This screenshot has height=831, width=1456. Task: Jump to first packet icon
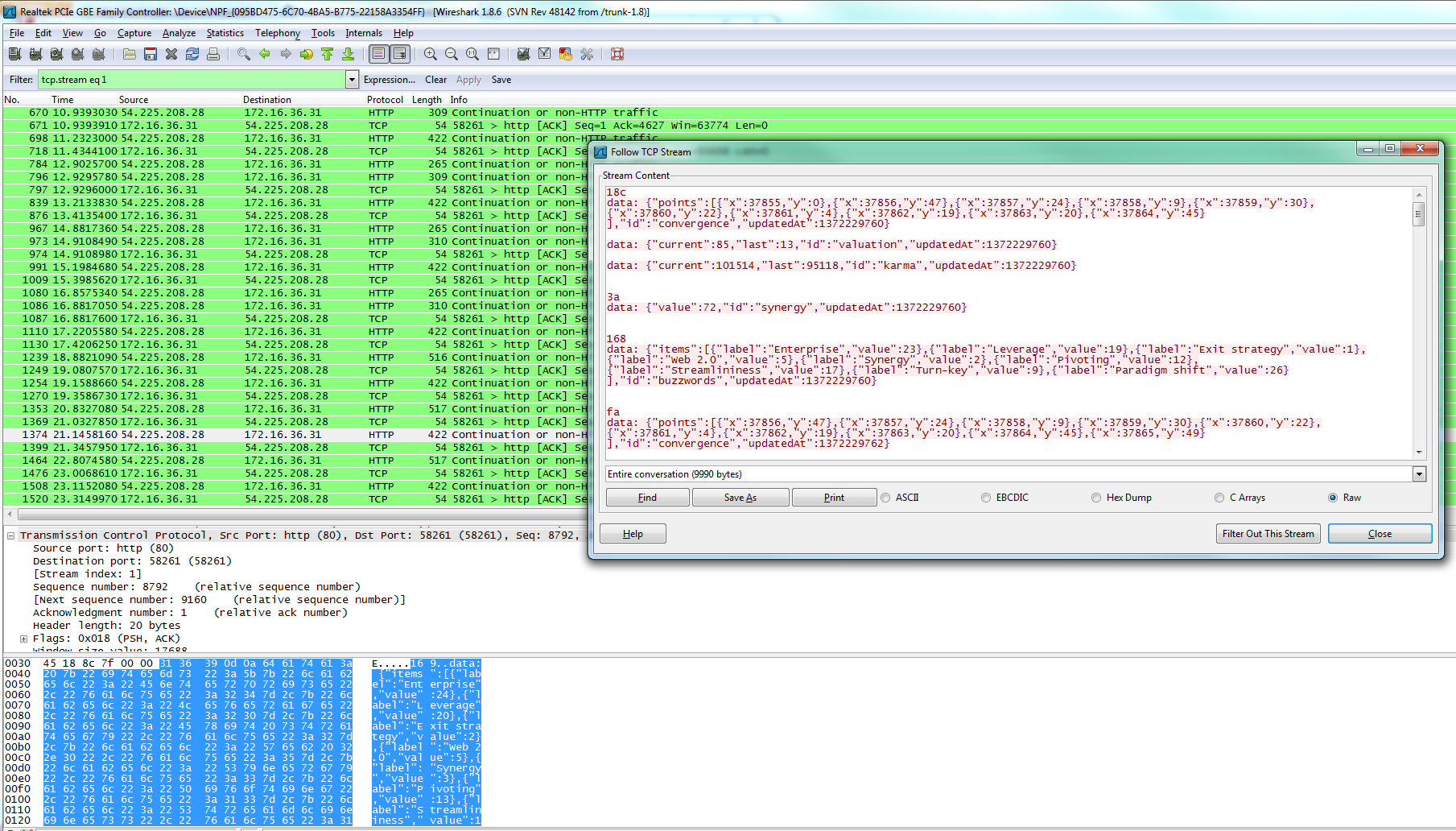[328, 54]
